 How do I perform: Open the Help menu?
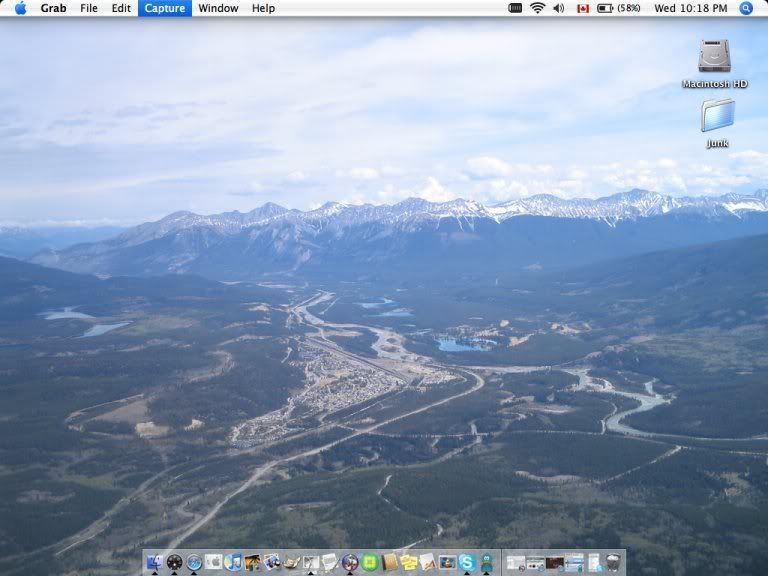click(263, 8)
